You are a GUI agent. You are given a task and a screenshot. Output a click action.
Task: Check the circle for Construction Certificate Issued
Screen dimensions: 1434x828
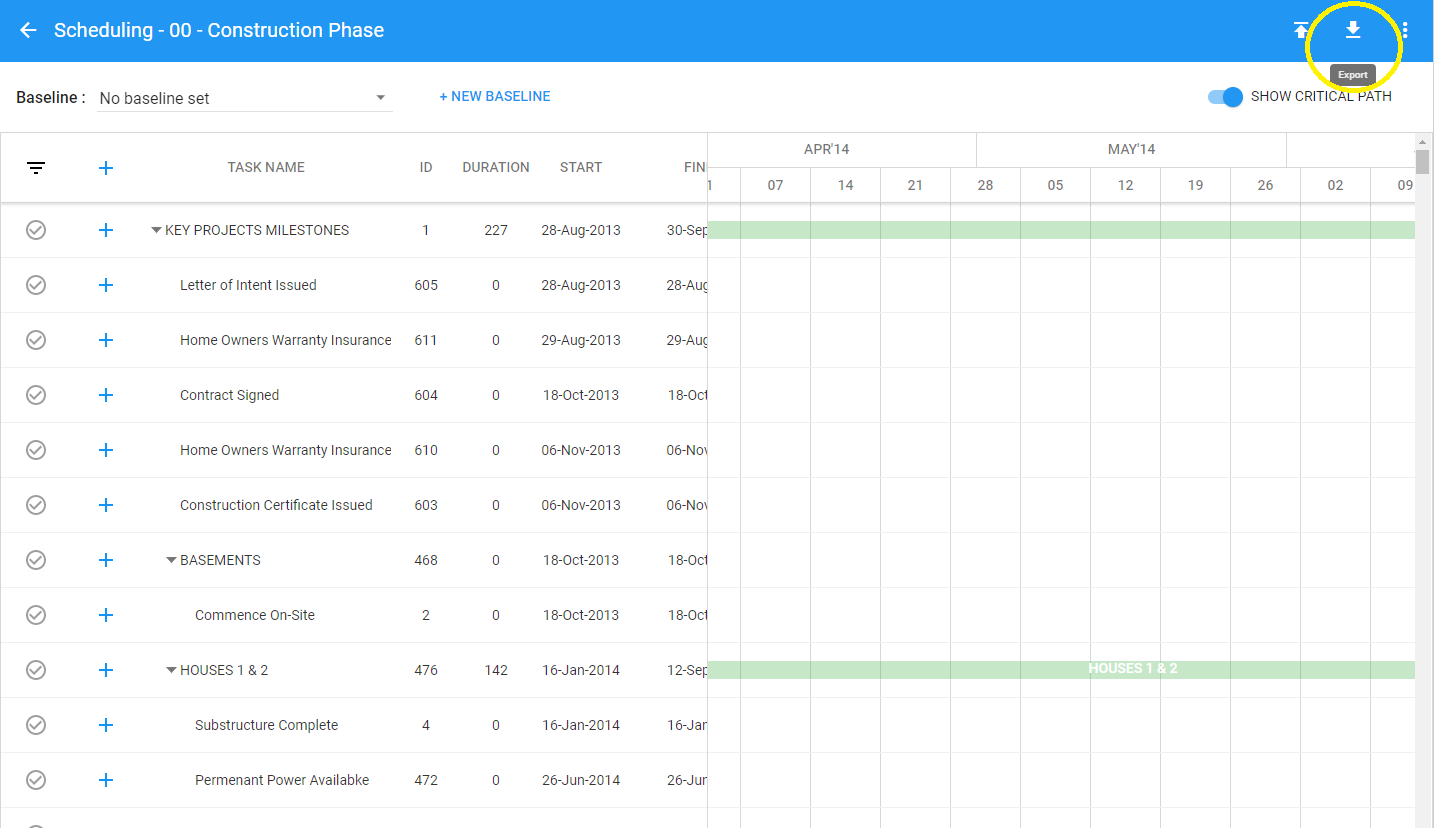(36, 505)
